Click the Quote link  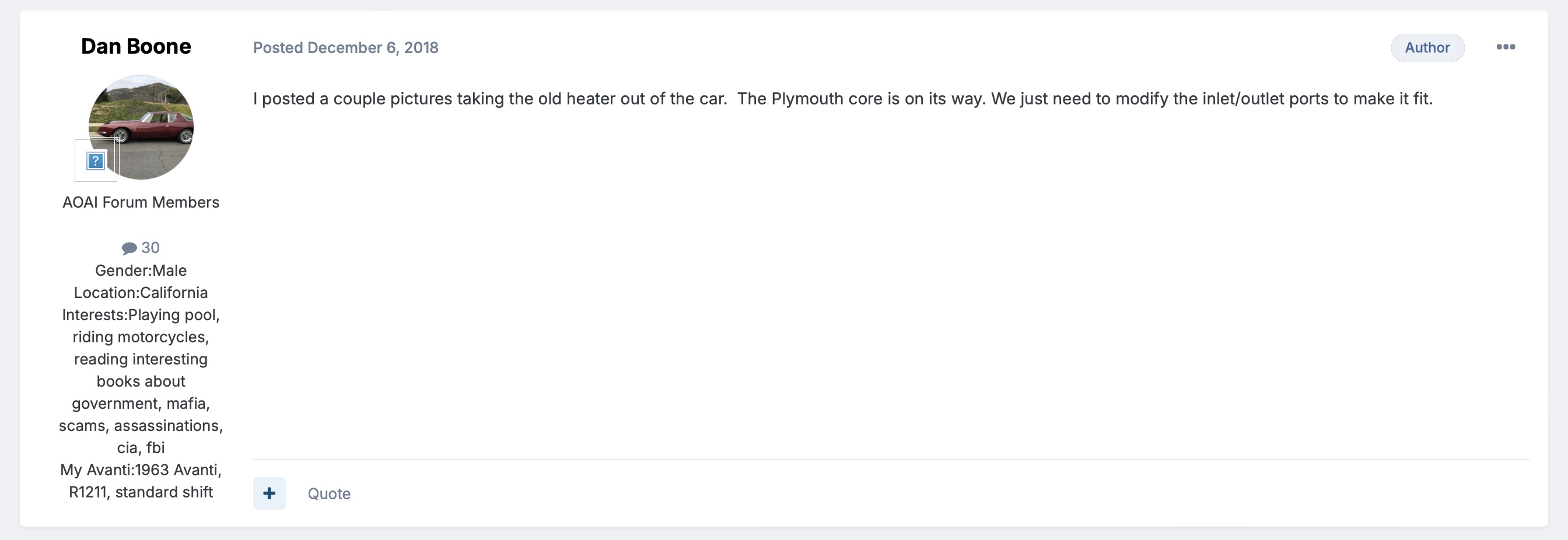(x=328, y=494)
